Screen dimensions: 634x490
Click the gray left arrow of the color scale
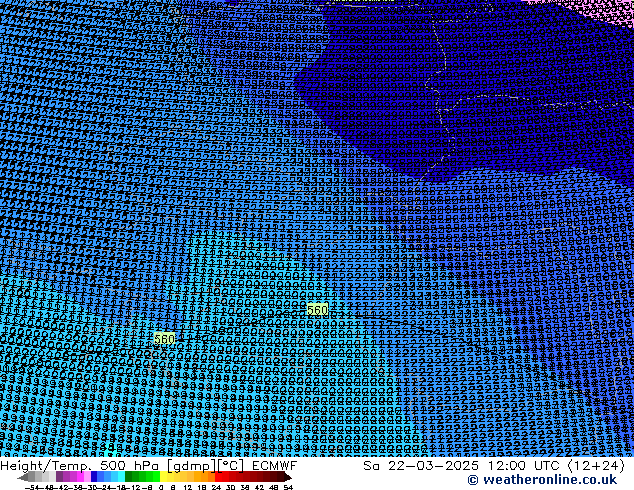23,477
